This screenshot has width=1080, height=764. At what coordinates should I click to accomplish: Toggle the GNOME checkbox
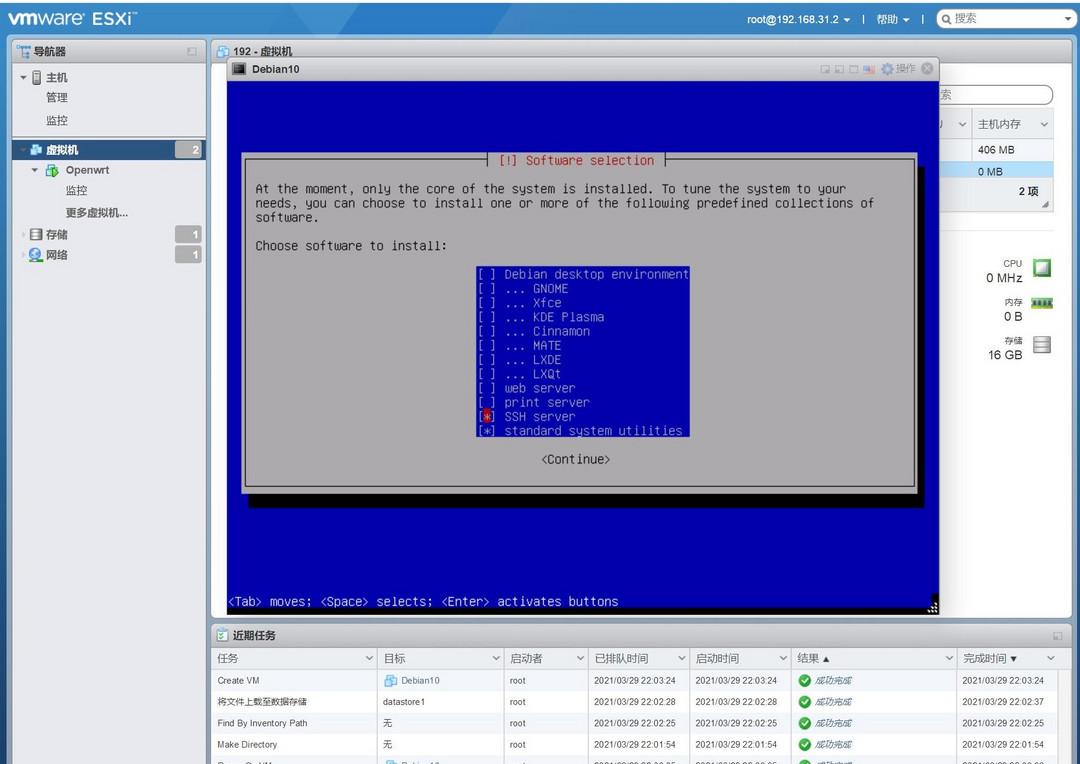coord(487,289)
